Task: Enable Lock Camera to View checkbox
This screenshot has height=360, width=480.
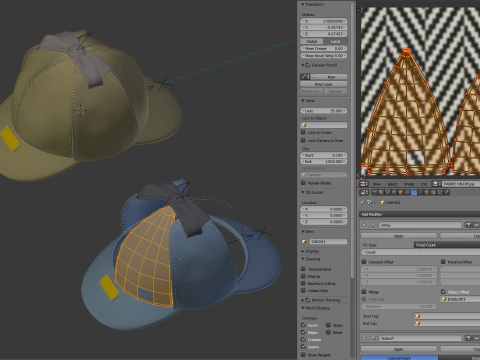Action: click(303, 140)
